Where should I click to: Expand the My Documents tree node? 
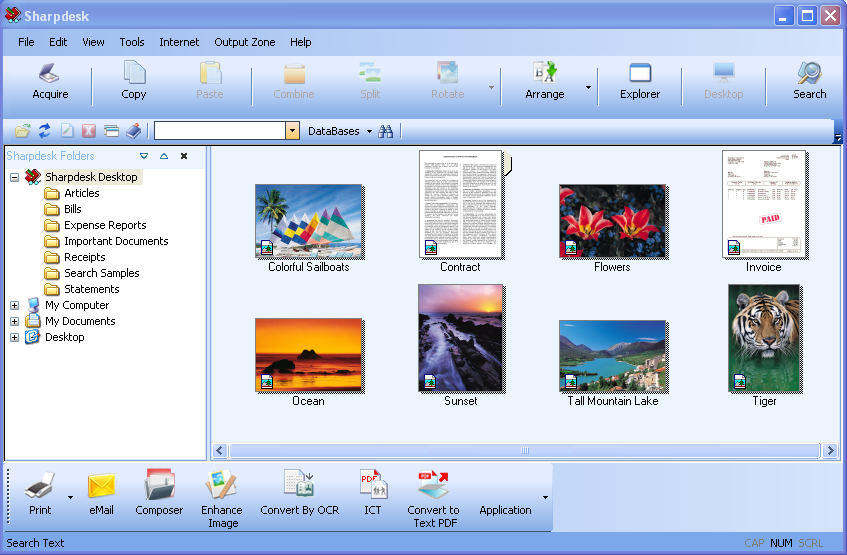(15, 322)
